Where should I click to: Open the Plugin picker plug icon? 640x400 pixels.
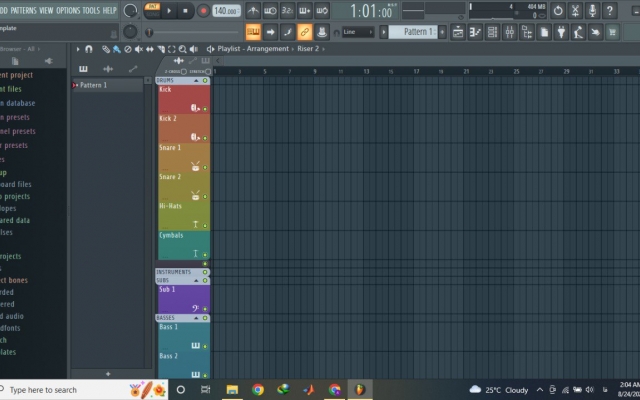tap(561, 32)
